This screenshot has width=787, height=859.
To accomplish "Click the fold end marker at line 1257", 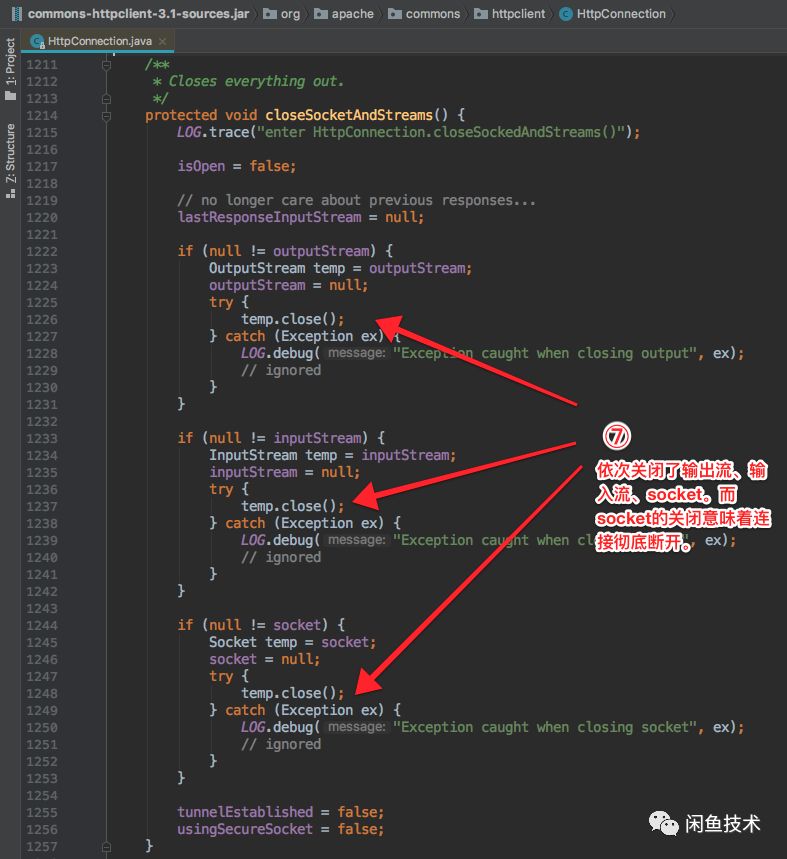I will [106, 847].
